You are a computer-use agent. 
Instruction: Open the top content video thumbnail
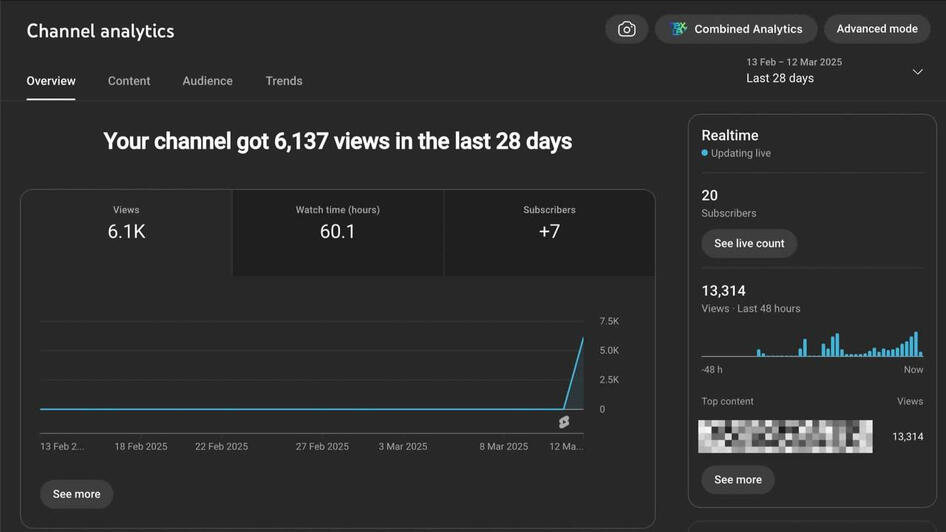click(x=785, y=437)
